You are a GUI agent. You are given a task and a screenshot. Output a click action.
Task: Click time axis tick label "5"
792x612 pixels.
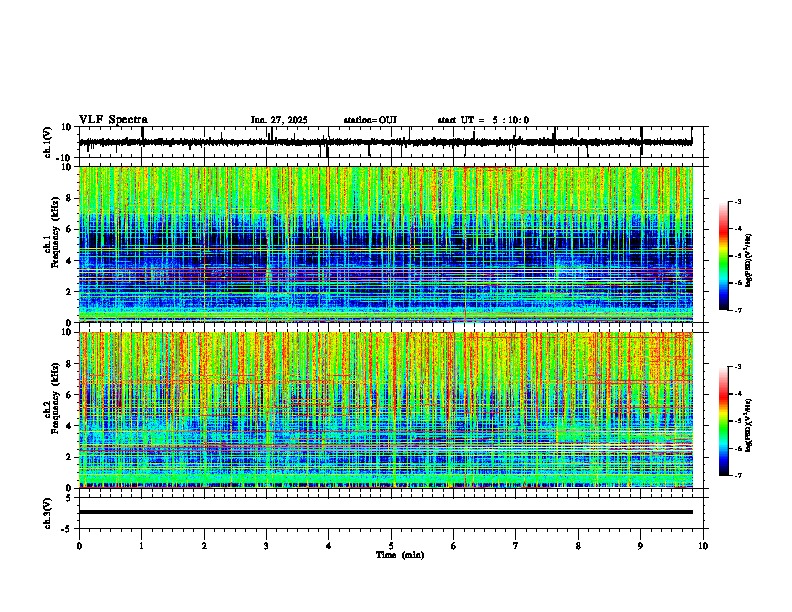[x=391, y=546]
